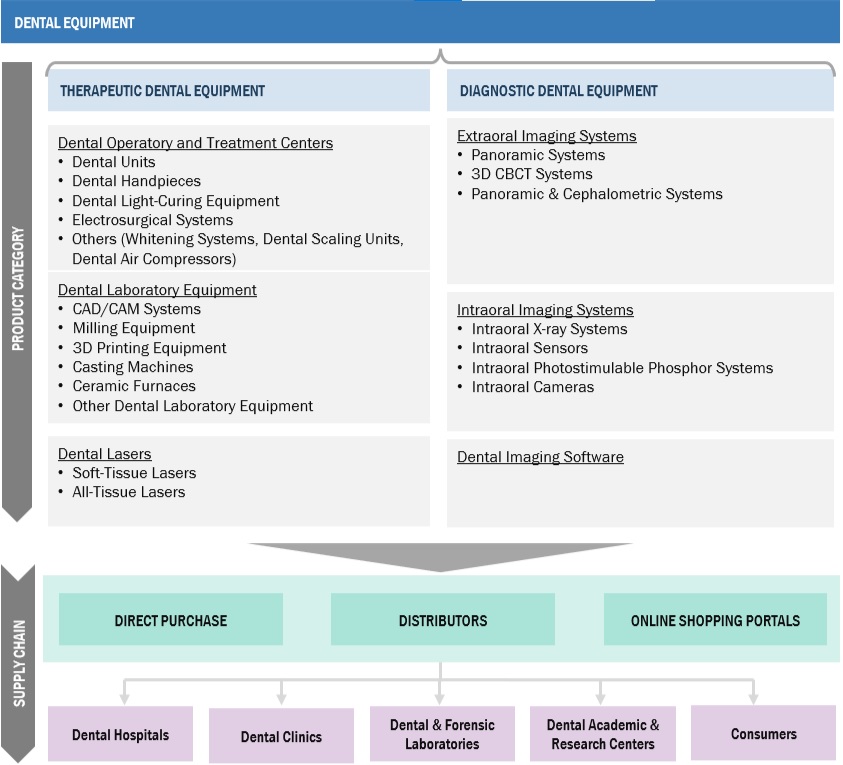Click the Dental Equipment header bar
The image size is (843, 765).
pyautogui.click(x=420, y=22)
